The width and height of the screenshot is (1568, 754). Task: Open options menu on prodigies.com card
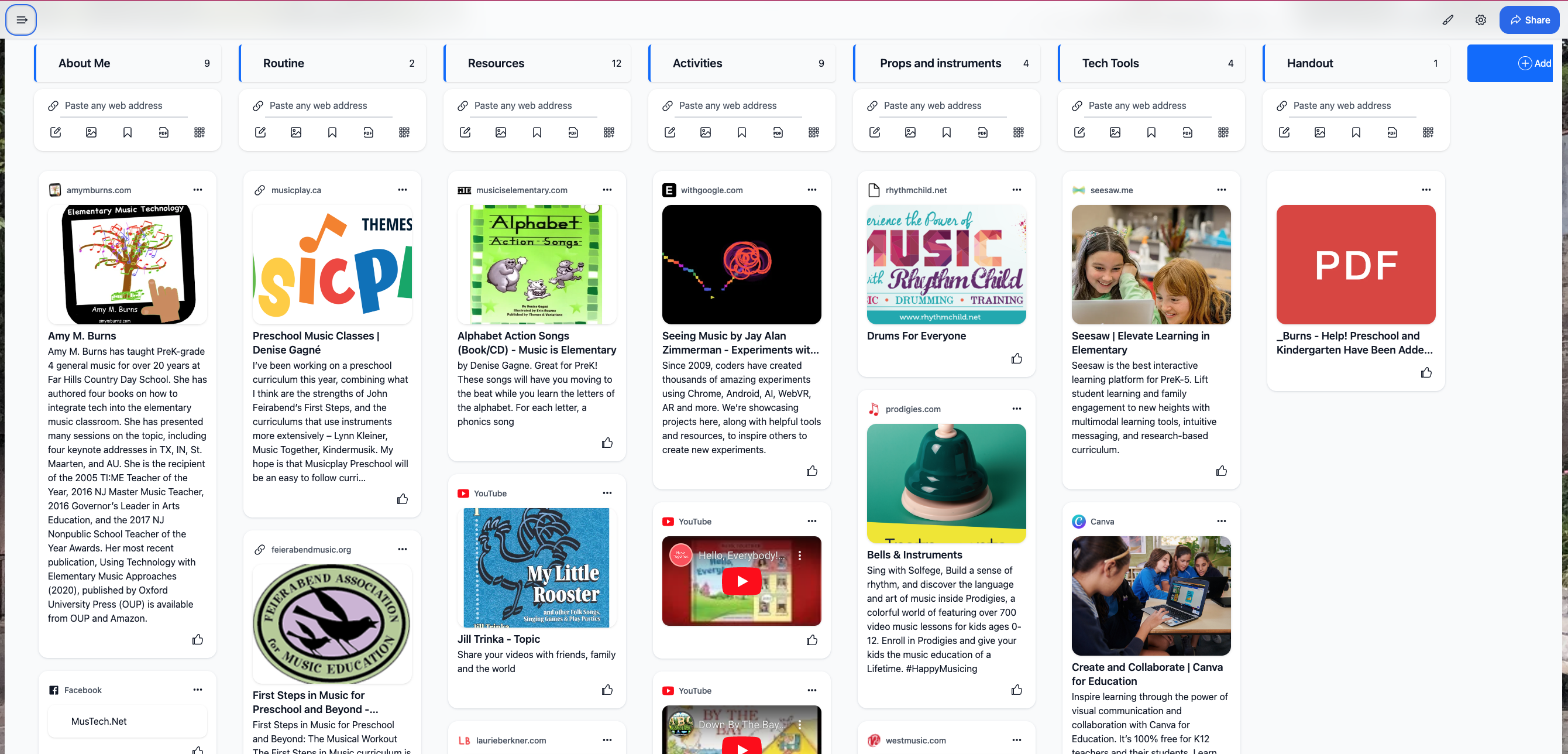[x=1016, y=409]
